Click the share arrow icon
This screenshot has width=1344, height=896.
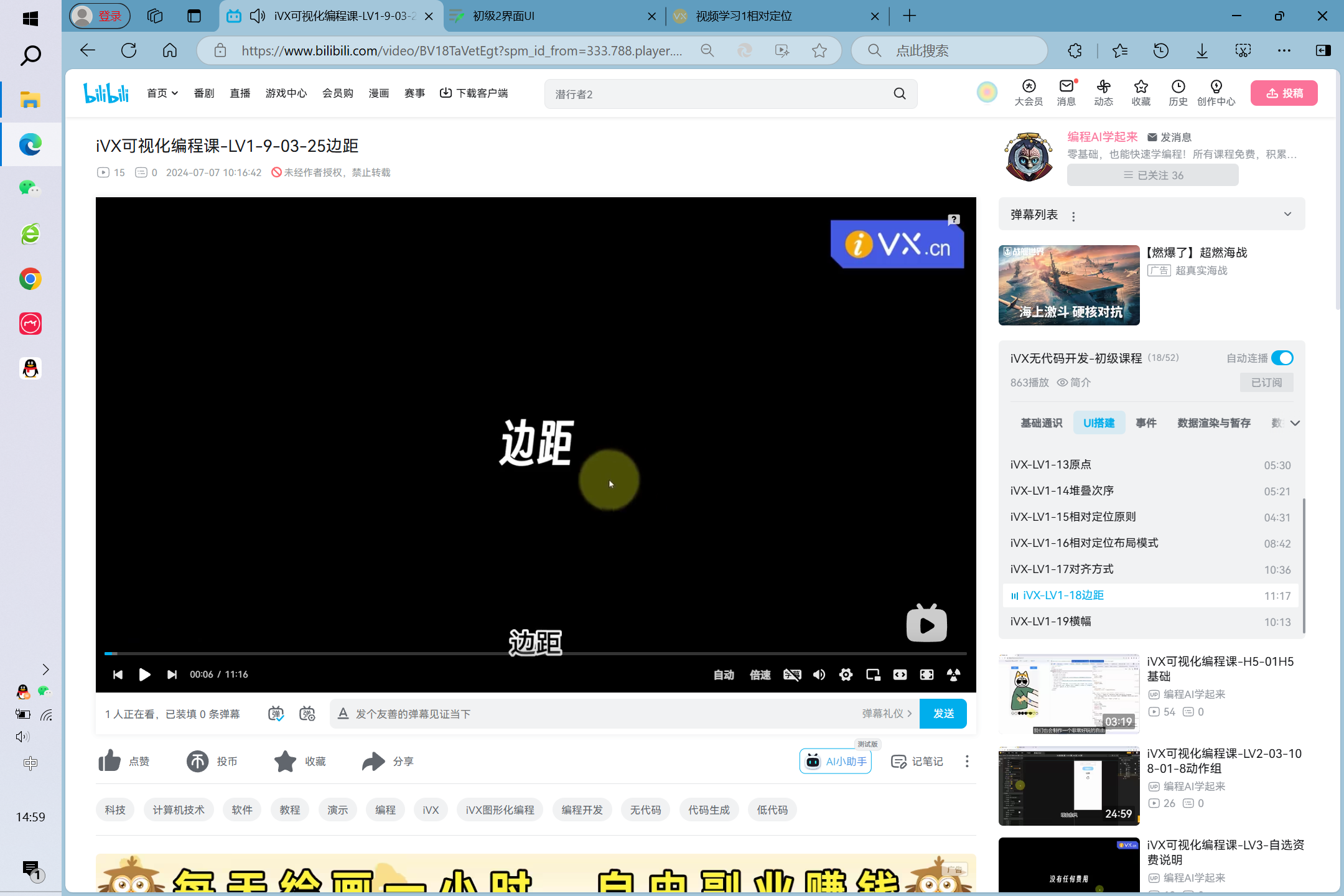(373, 761)
